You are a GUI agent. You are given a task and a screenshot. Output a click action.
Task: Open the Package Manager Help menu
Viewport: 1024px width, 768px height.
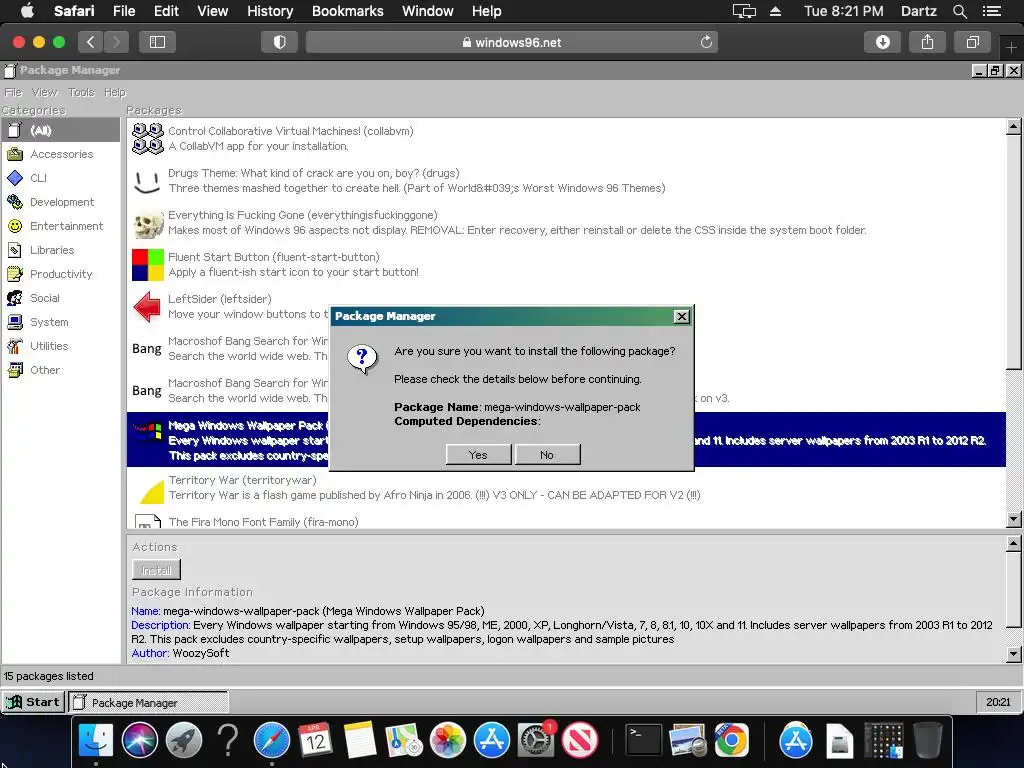pyautogui.click(x=115, y=93)
